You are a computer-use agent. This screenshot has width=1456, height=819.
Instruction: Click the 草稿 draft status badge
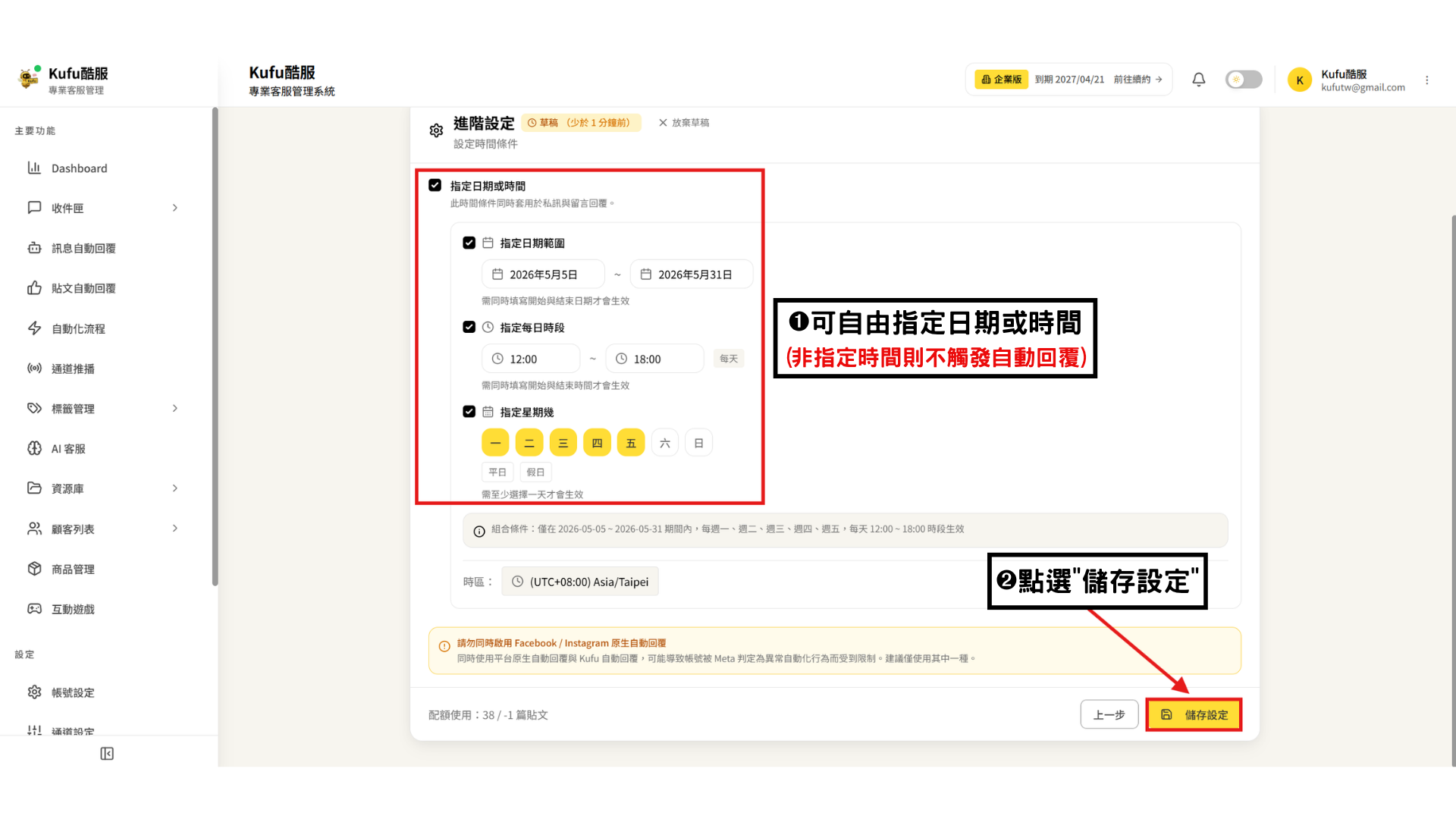click(581, 123)
